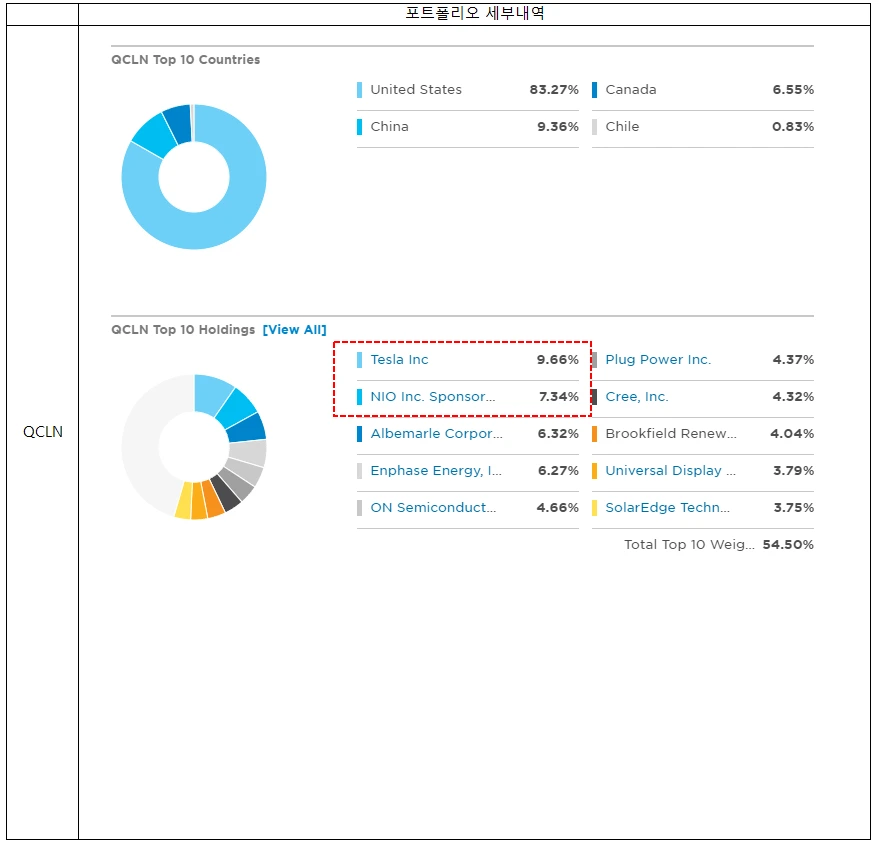Click the QCLN Top 10 Holdings heading
879x846 pixels.
click(x=183, y=330)
